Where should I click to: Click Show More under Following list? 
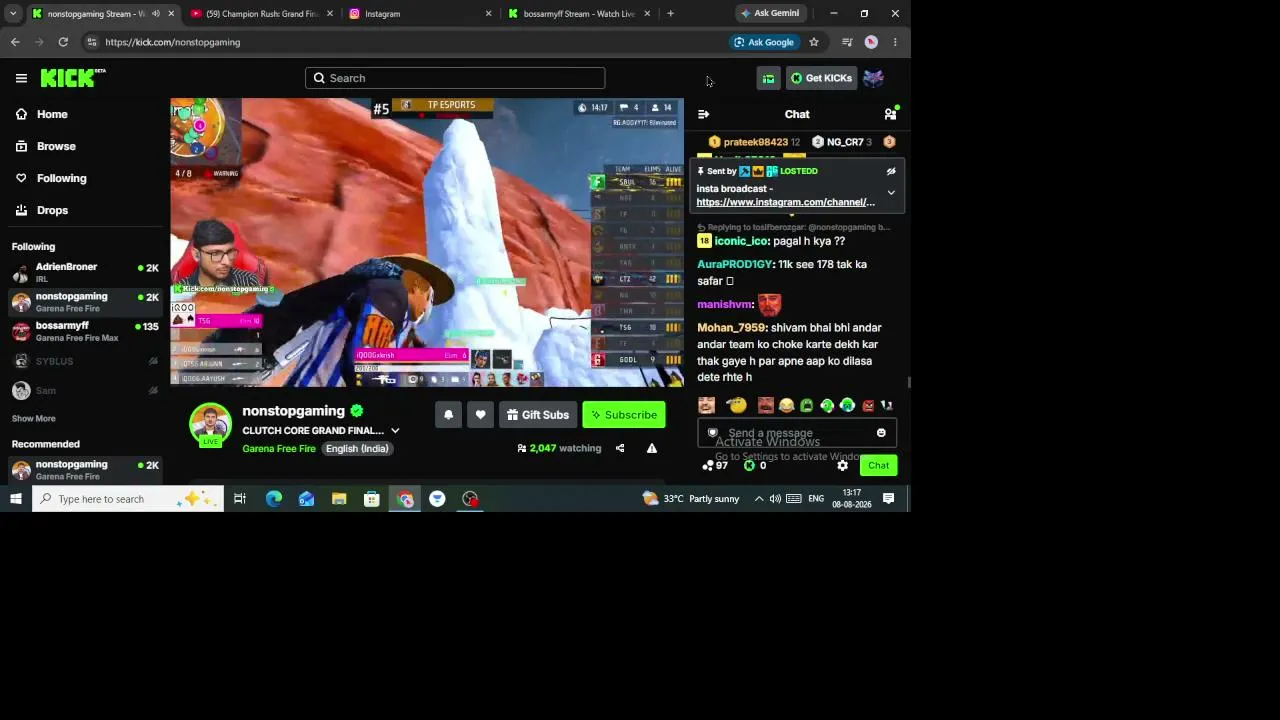[x=34, y=419]
